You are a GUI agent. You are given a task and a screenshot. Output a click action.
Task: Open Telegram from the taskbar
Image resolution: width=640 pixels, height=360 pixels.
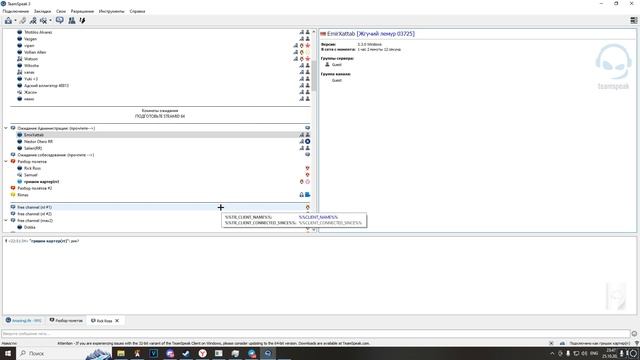251,353
